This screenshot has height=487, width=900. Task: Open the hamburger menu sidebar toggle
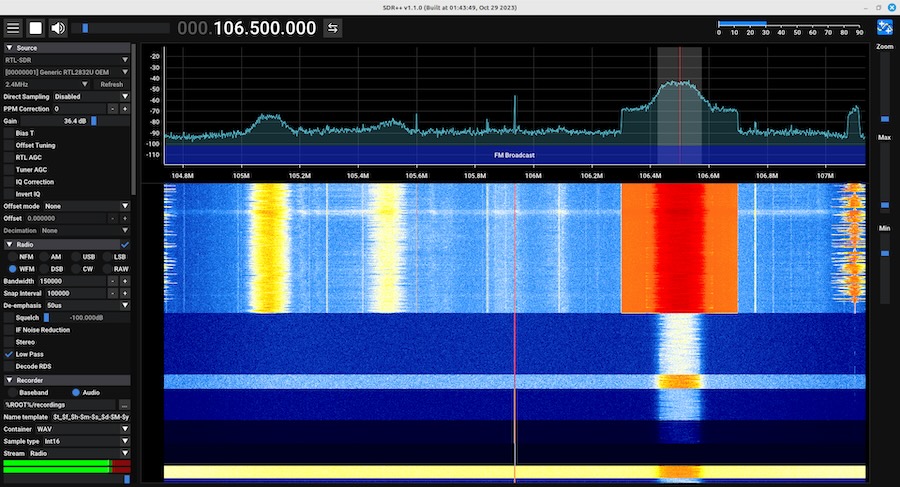pos(13,28)
